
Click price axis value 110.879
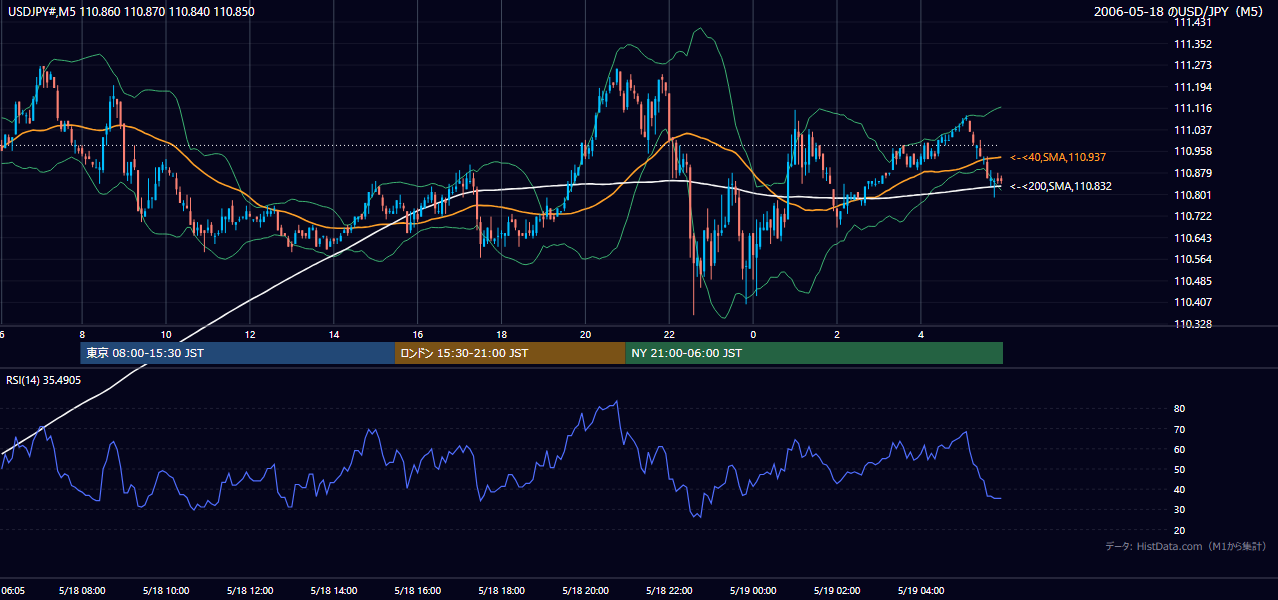(1192, 173)
